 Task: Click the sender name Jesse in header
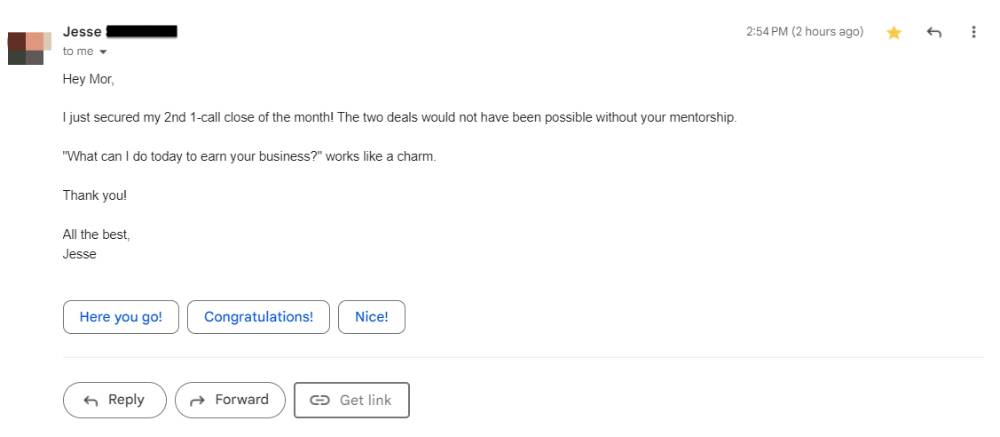[82, 32]
